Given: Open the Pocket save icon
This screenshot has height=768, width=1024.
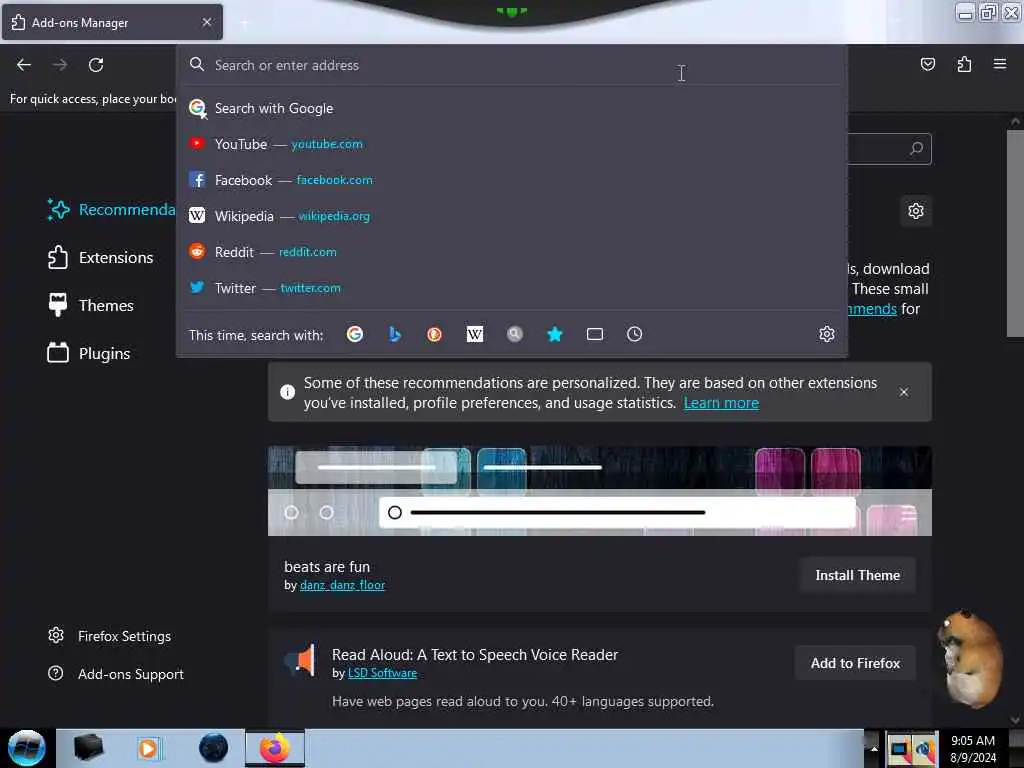Looking at the screenshot, I should point(927,64).
